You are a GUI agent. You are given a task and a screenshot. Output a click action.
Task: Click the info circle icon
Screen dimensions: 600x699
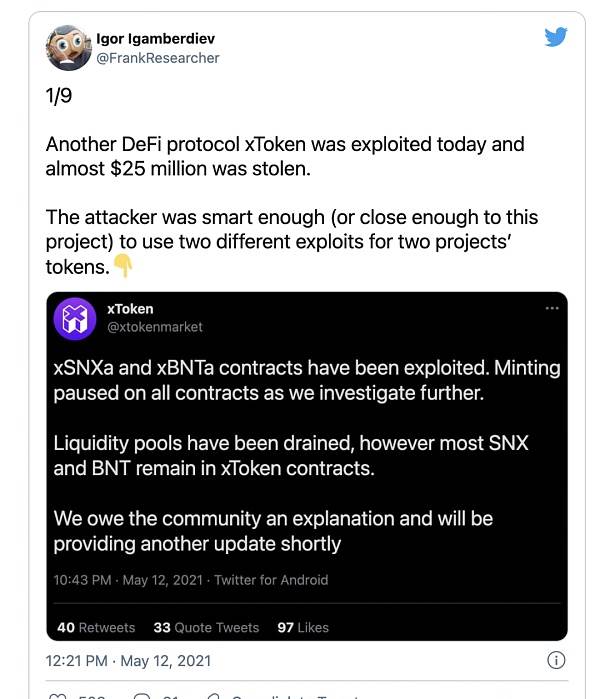coord(556,660)
